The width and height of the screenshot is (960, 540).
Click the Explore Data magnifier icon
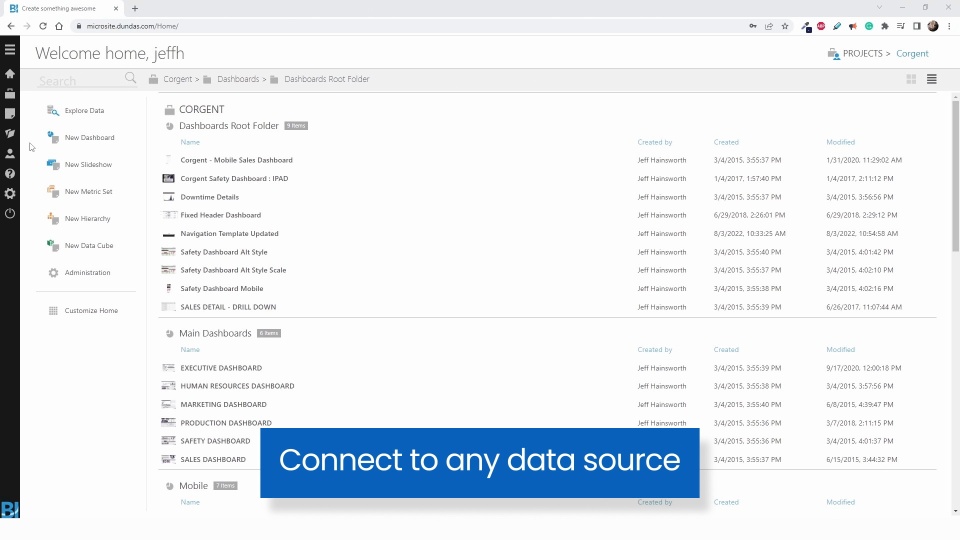(x=54, y=110)
